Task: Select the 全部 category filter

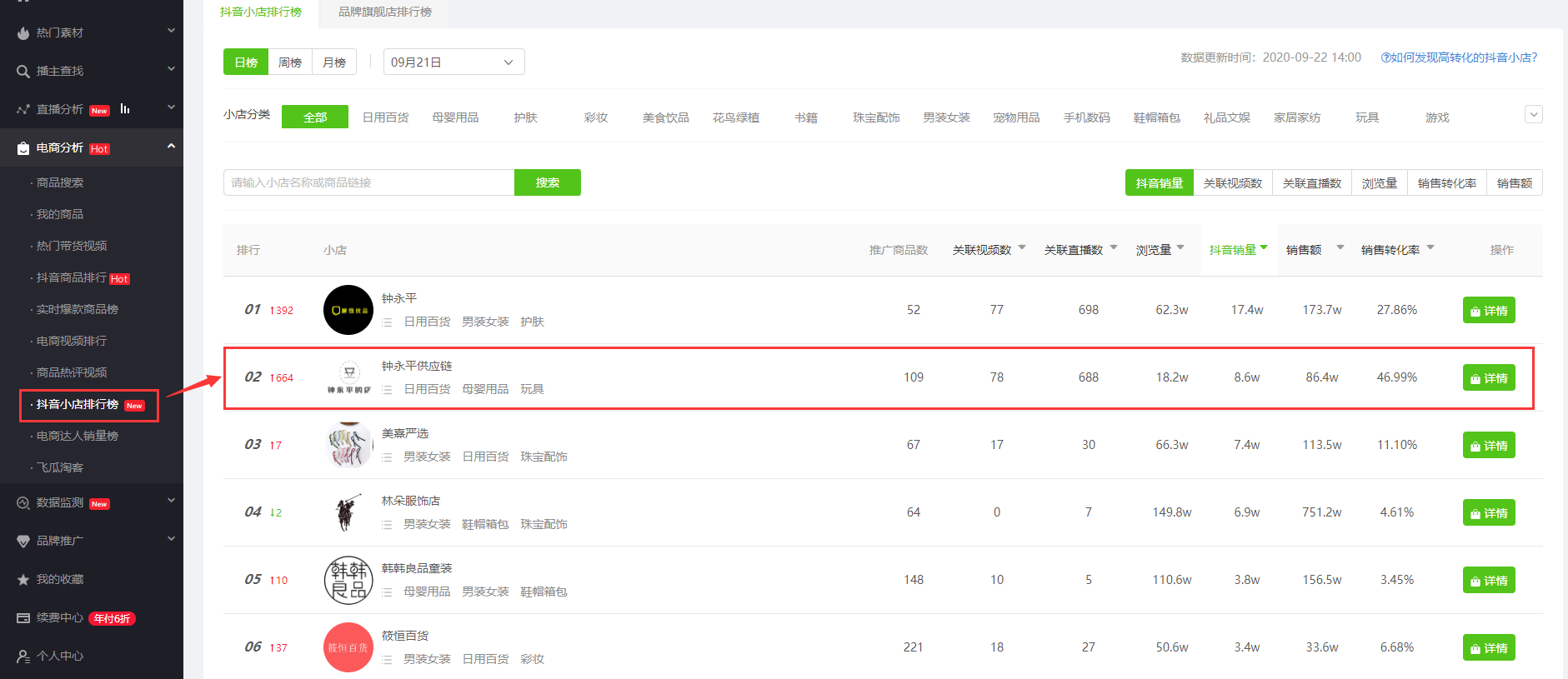Action: click(315, 117)
